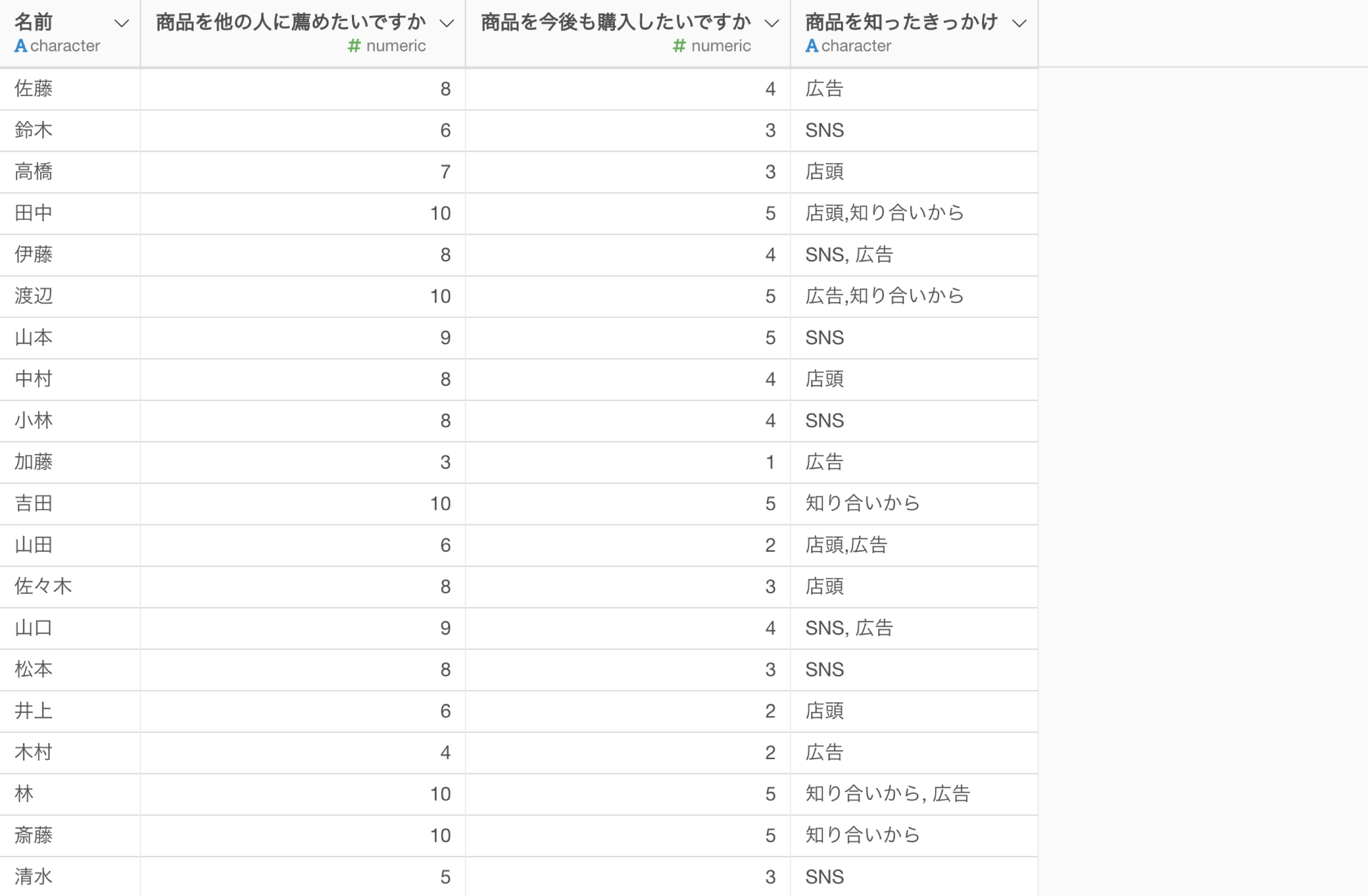Click recommend score 9 in 山口 row

click(x=445, y=628)
